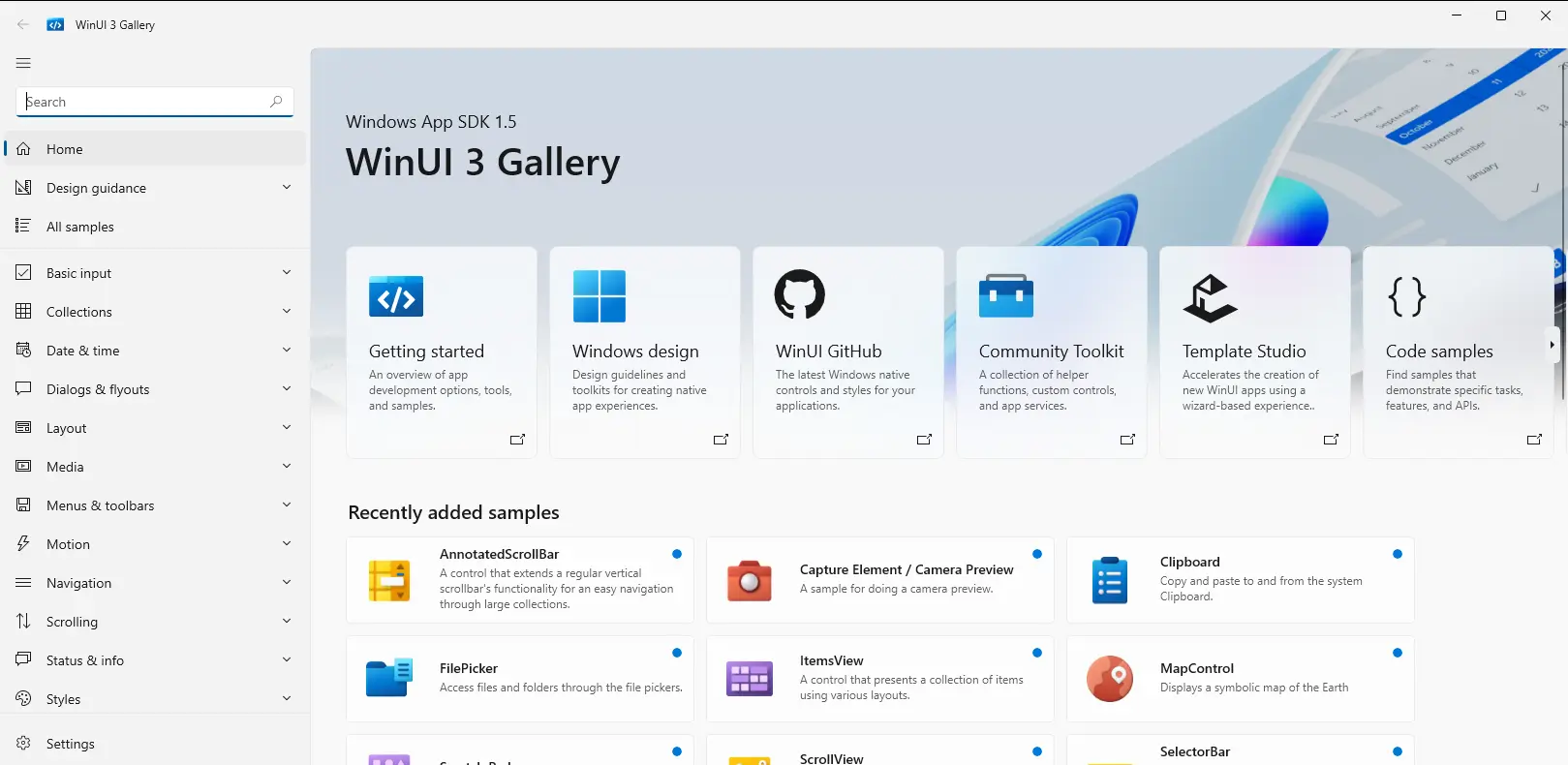Viewport: 1568px width, 765px height.
Task: Click the Settings gear icon
Action: point(23,744)
